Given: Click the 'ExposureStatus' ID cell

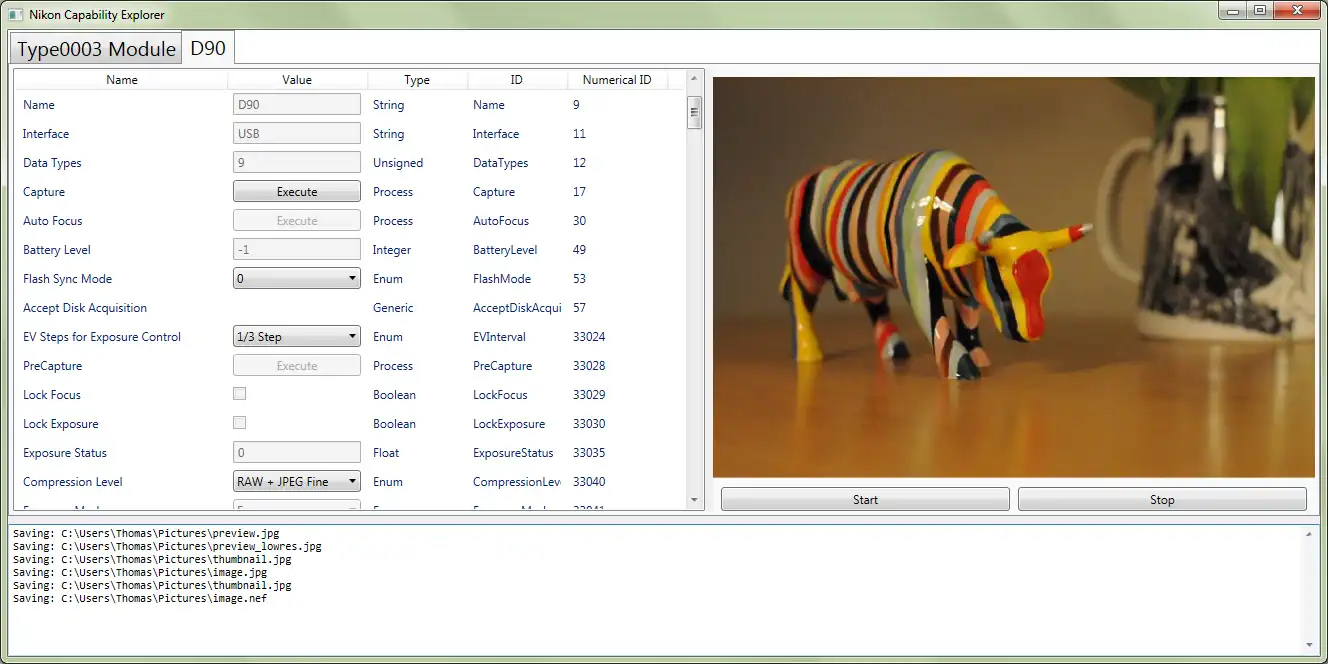Looking at the screenshot, I should coord(513,452).
